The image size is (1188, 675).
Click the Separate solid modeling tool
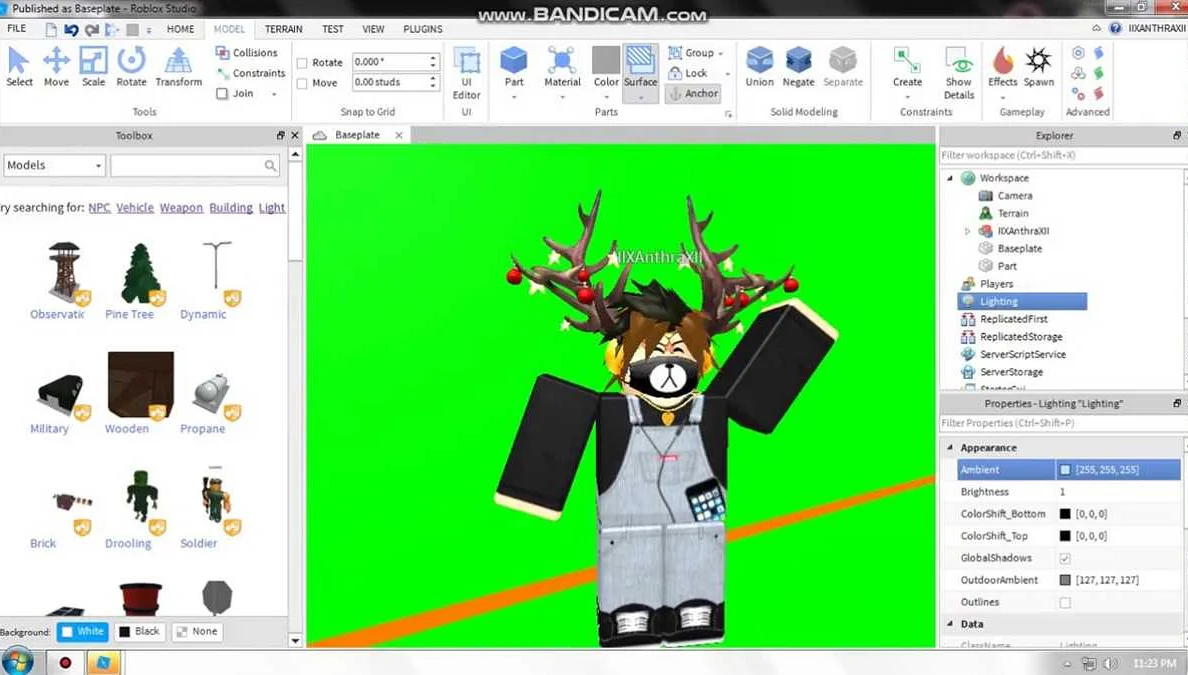[x=843, y=67]
